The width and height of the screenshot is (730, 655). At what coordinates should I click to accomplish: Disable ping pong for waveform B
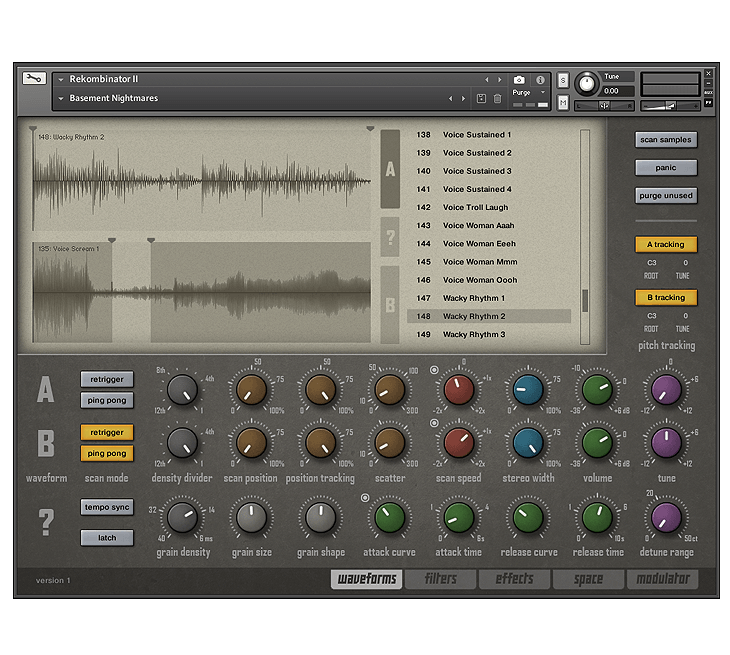pyautogui.click(x=107, y=453)
